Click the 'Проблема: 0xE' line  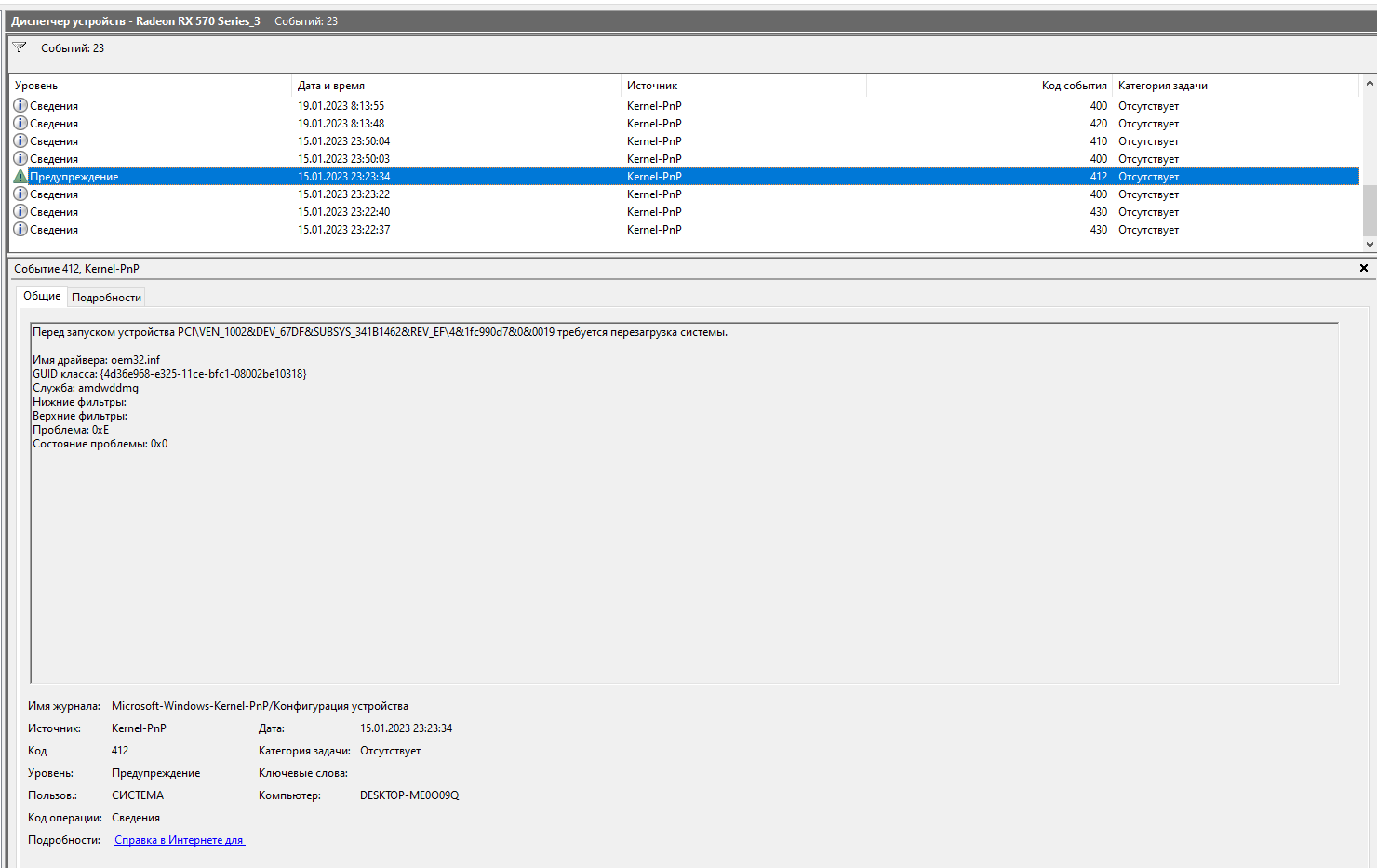71,430
